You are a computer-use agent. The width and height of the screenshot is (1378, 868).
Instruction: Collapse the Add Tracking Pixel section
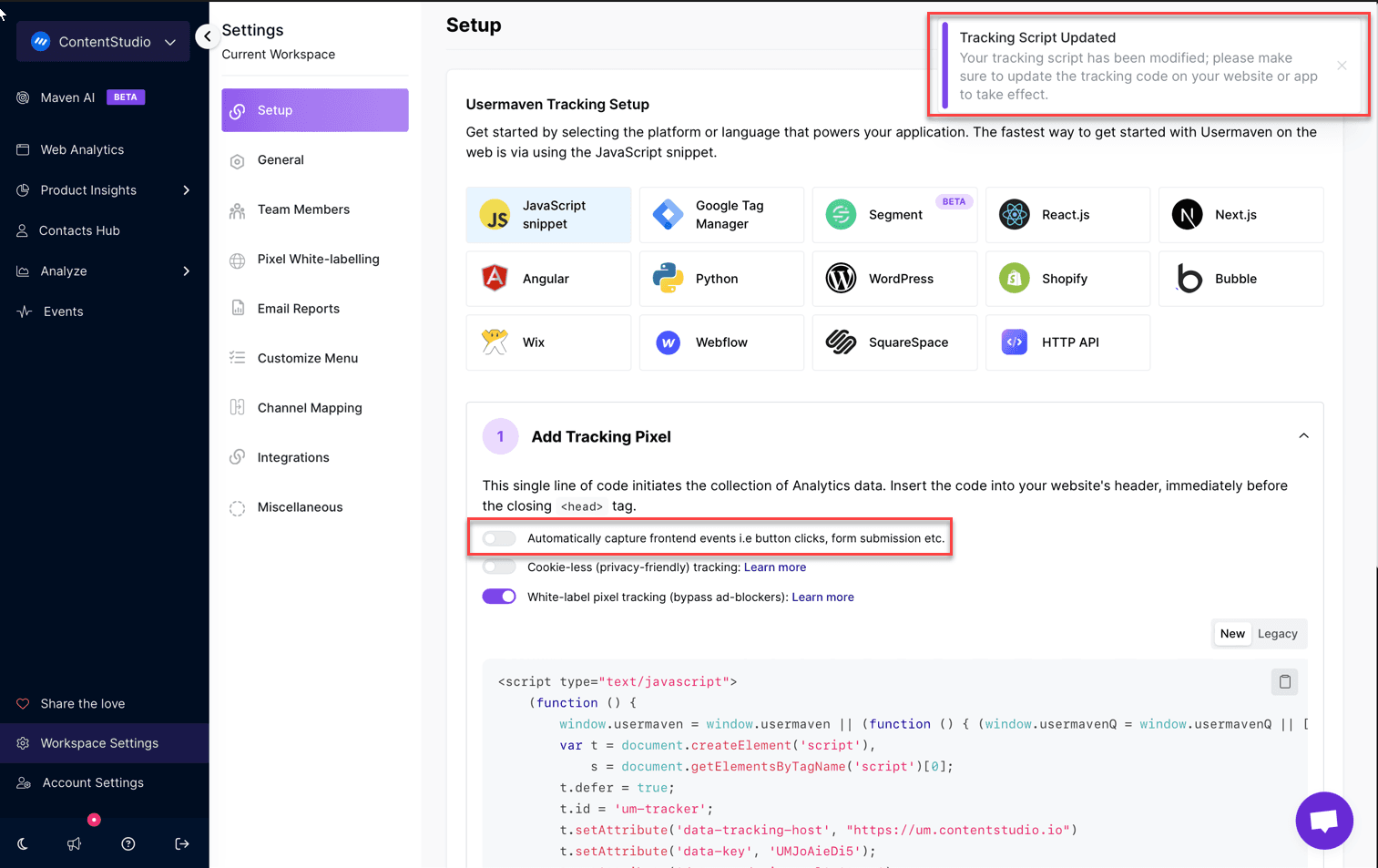click(x=1303, y=436)
